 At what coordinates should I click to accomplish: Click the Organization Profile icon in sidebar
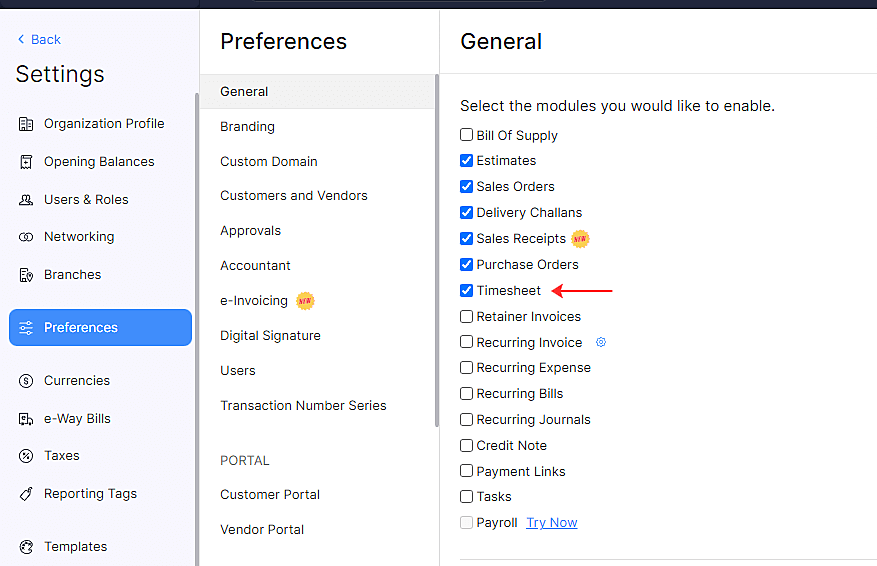pos(26,124)
